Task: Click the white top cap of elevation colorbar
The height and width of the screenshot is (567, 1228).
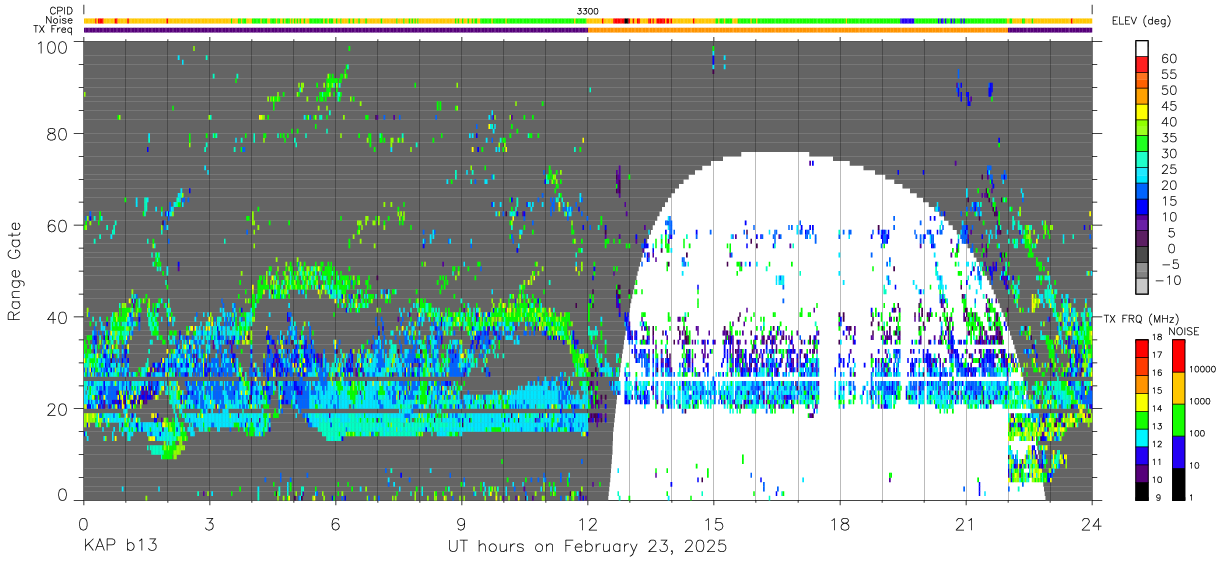Action: 1143,46
